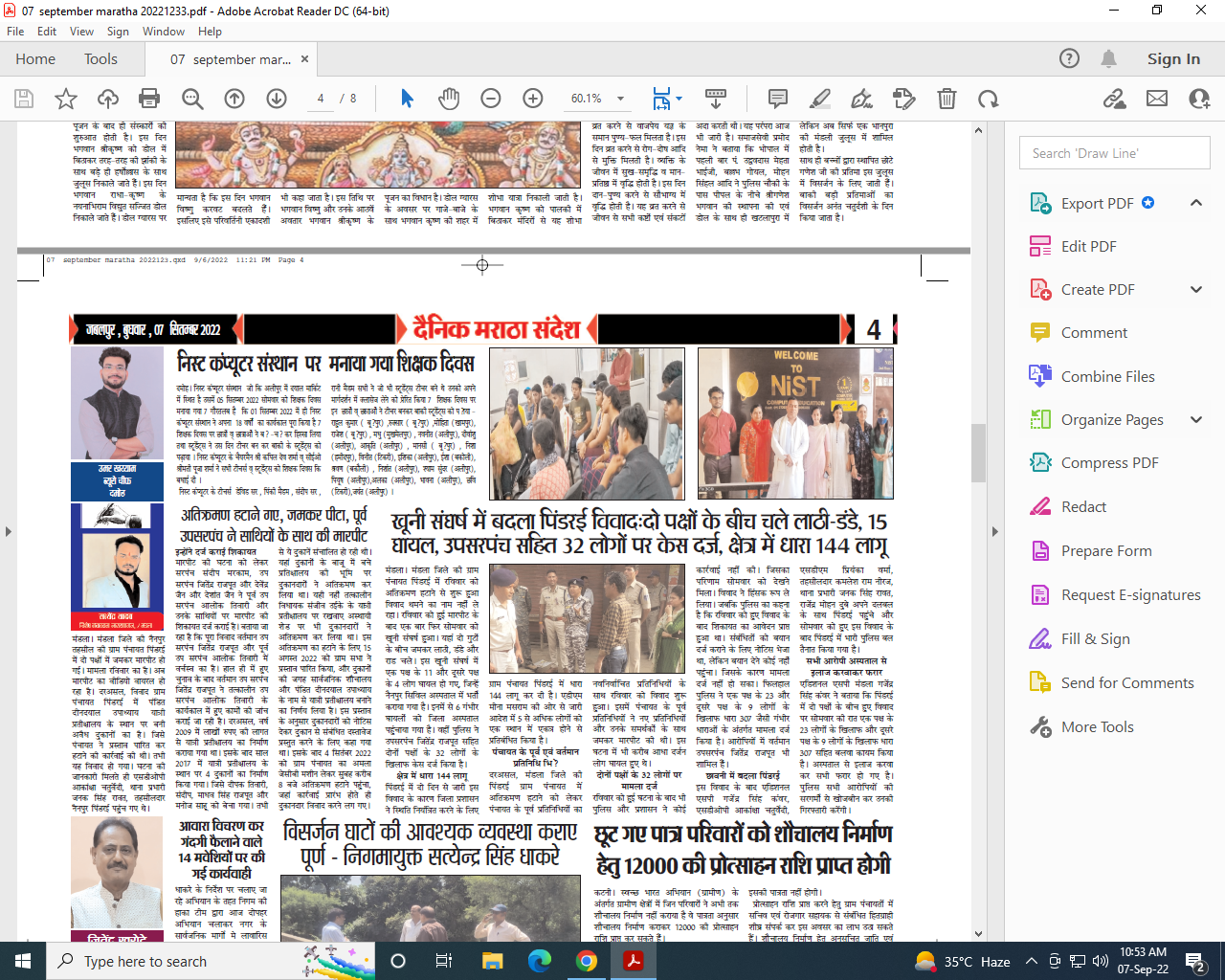Click the Delete trash icon in toolbar
This screenshot has height=980, width=1225.
click(947, 99)
